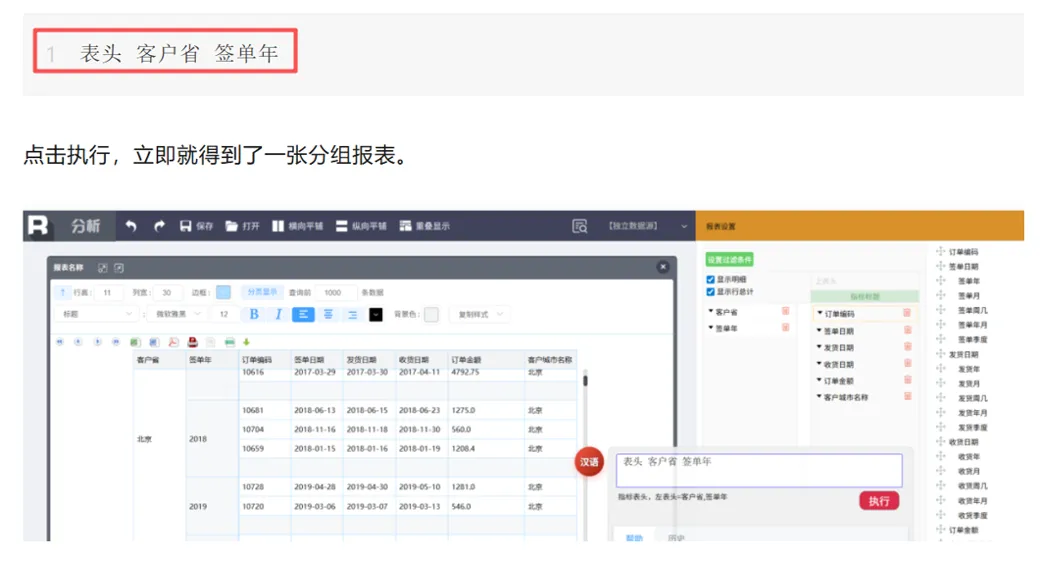Toggle italic formatting
This screenshot has height=570, width=1040.
click(279, 315)
